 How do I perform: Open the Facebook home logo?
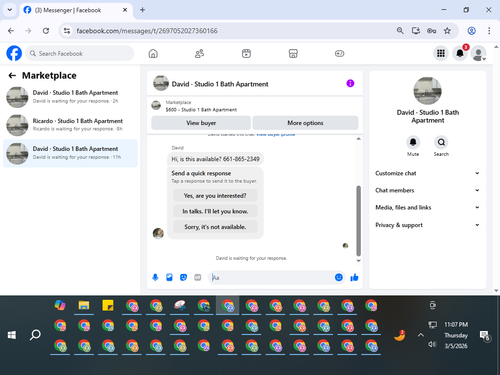[x=14, y=53]
